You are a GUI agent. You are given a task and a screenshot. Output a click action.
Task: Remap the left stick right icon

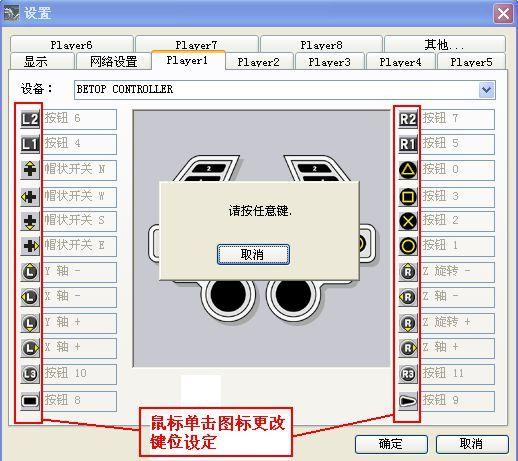click(30, 348)
